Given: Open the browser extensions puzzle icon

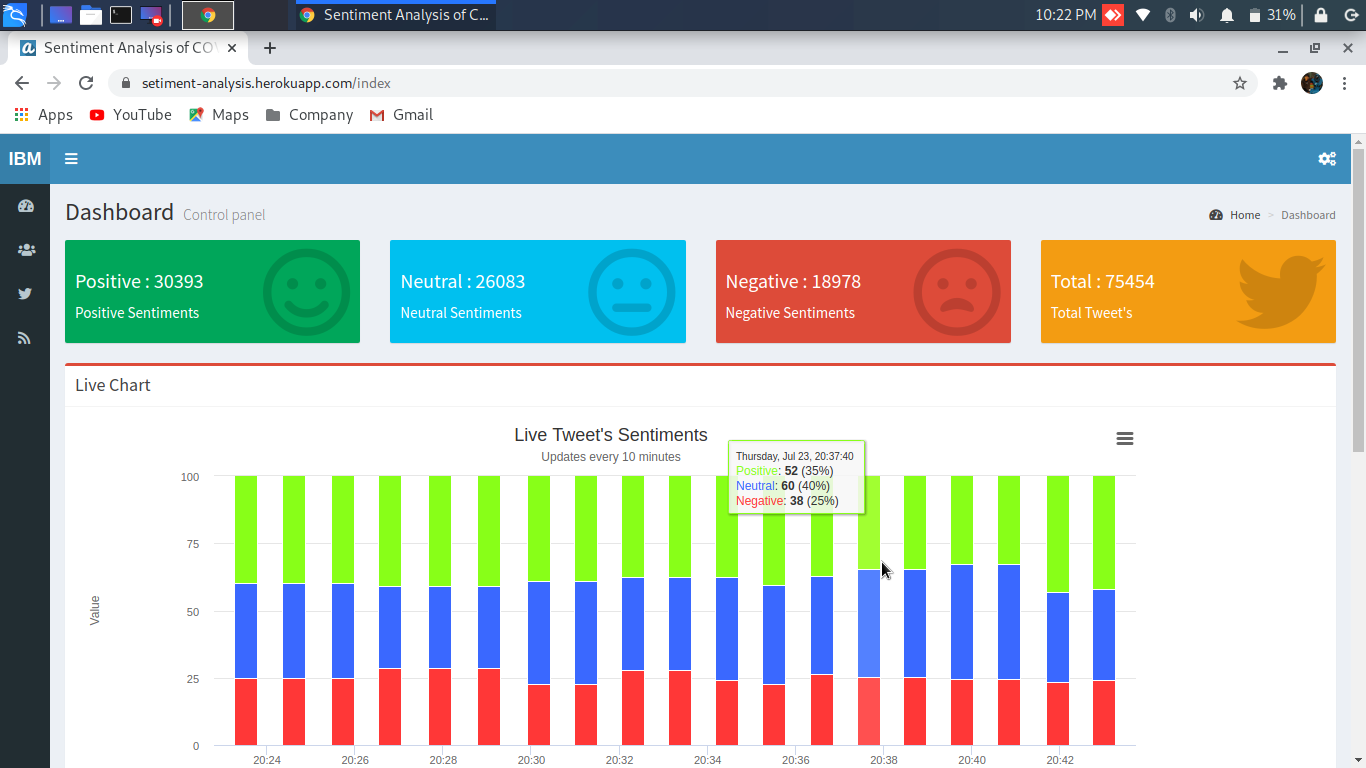Looking at the screenshot, I should pos(1279,83).
